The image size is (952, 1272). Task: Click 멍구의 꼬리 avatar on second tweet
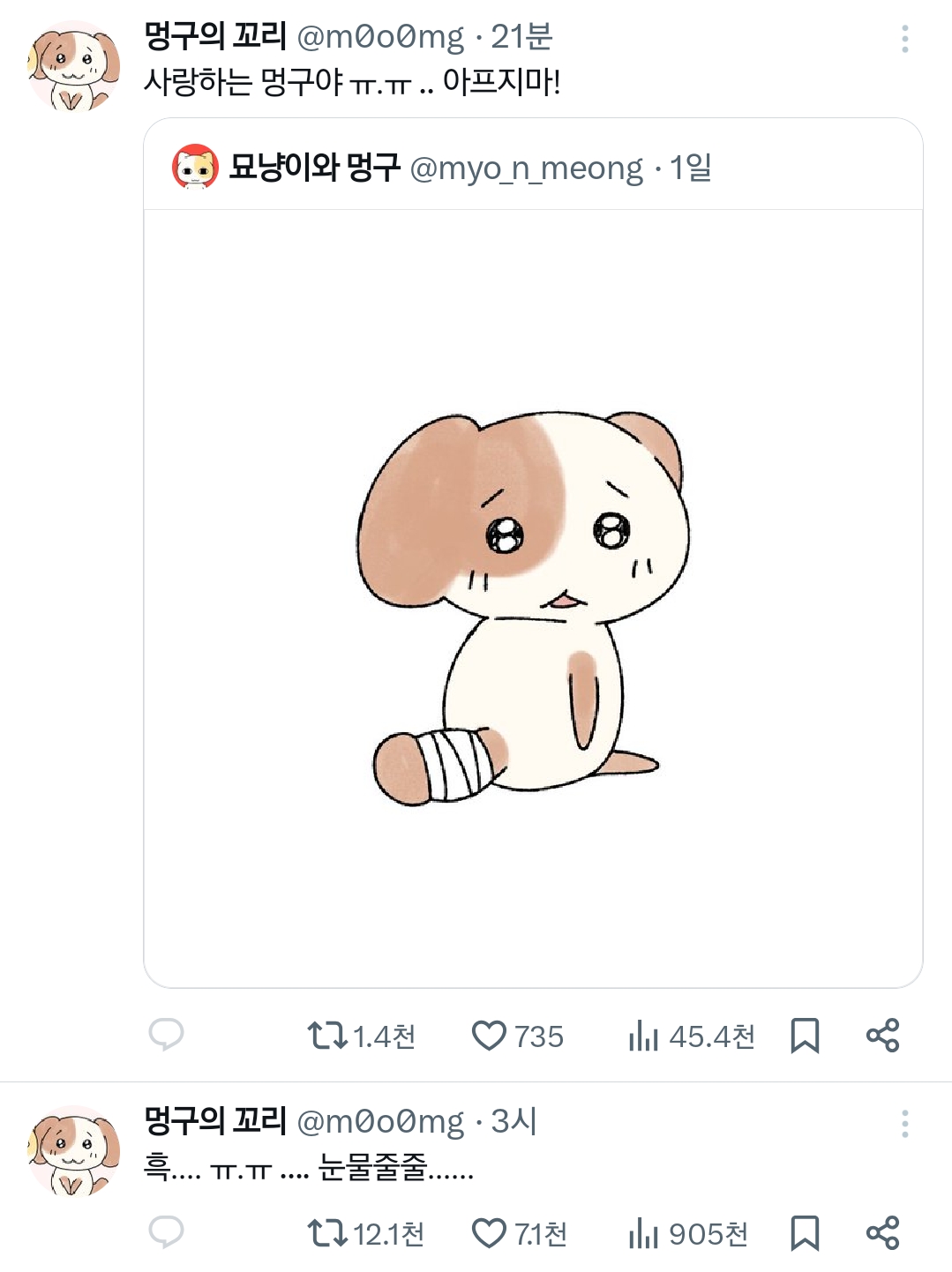[74, 1151]
